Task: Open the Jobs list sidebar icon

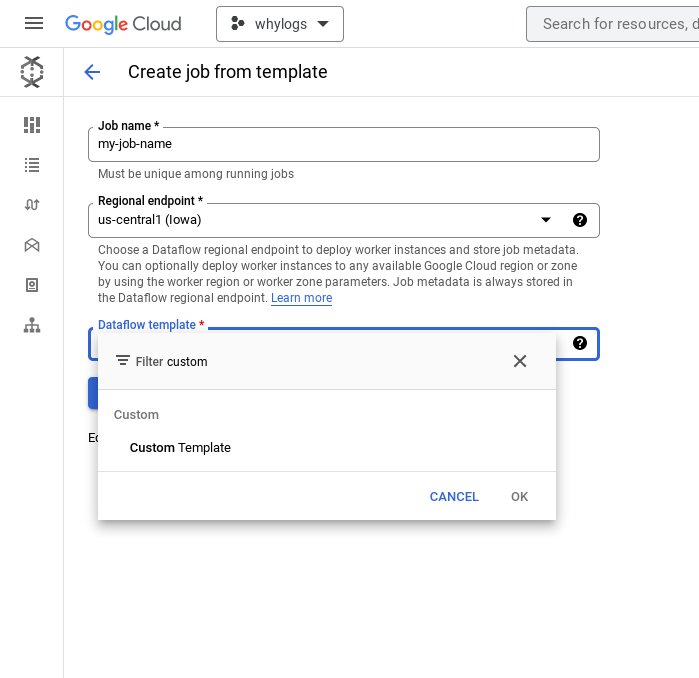Action: [32, 165]
